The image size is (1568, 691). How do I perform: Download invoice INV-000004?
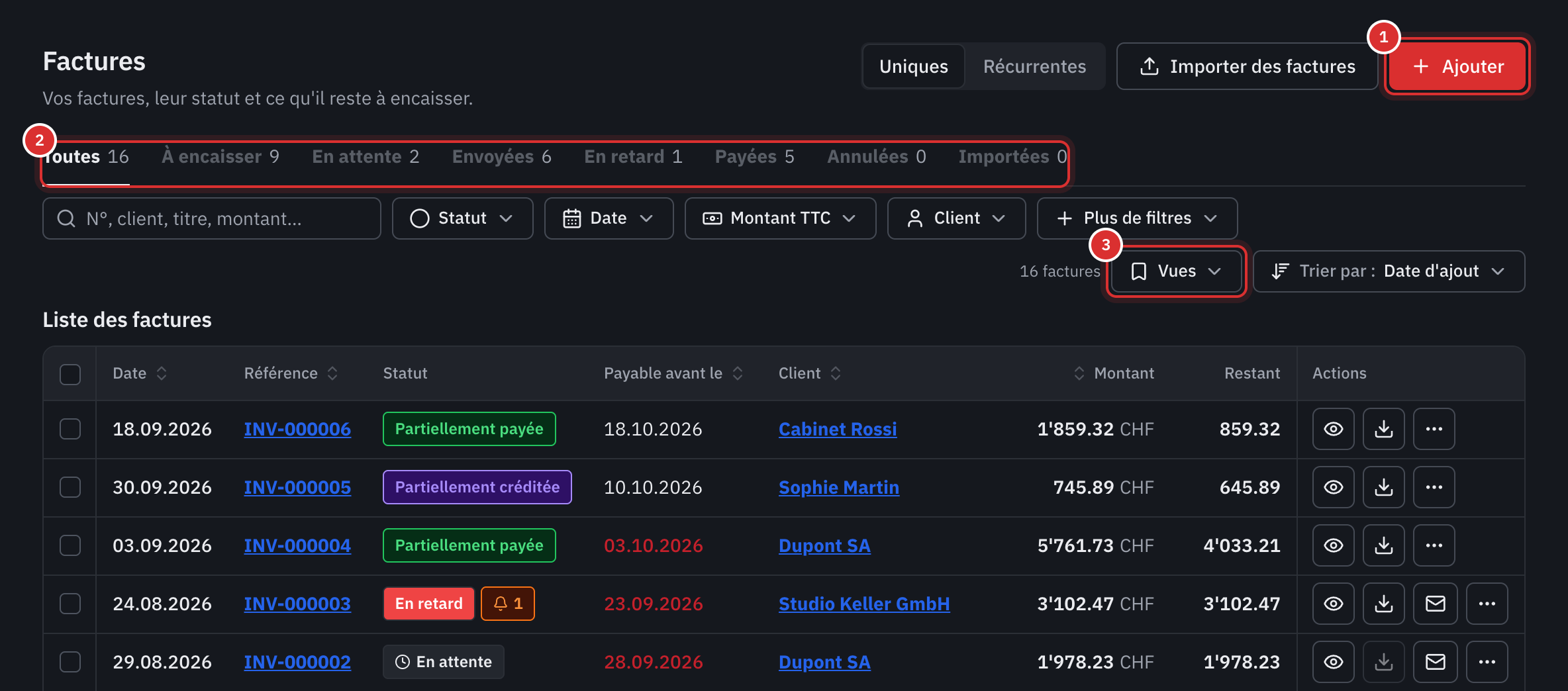(x=1383, y=545)
